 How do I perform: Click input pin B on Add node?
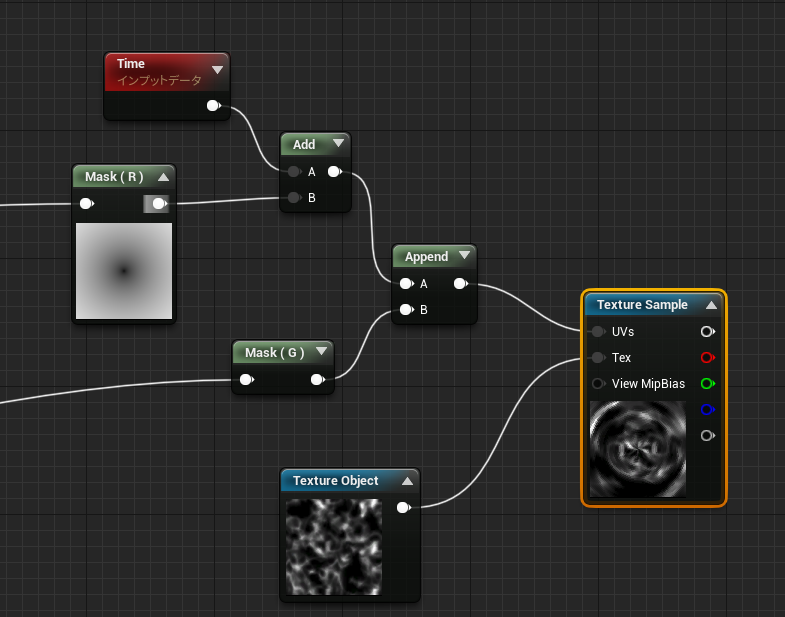(294, 198)
